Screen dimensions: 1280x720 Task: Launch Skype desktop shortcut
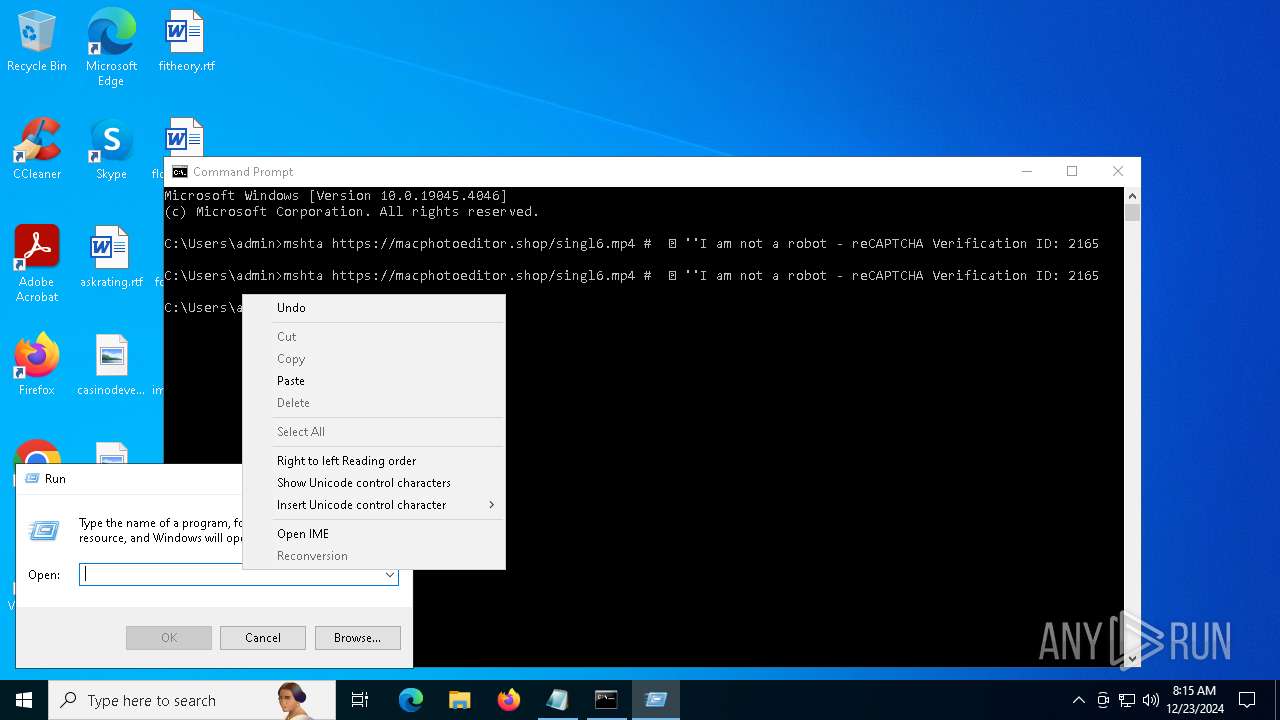(x=111, y=150)
